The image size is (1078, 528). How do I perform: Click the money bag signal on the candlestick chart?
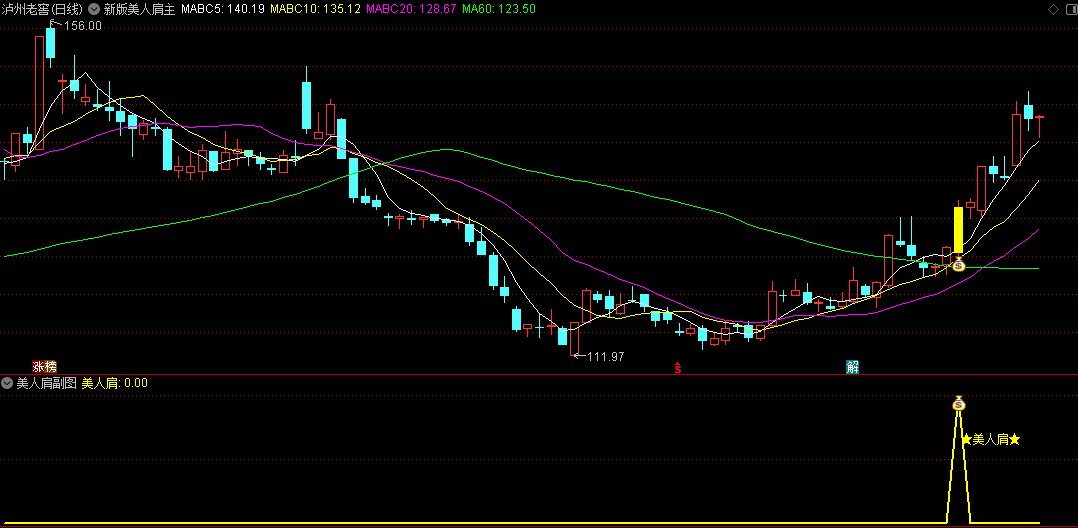point(958,263)
